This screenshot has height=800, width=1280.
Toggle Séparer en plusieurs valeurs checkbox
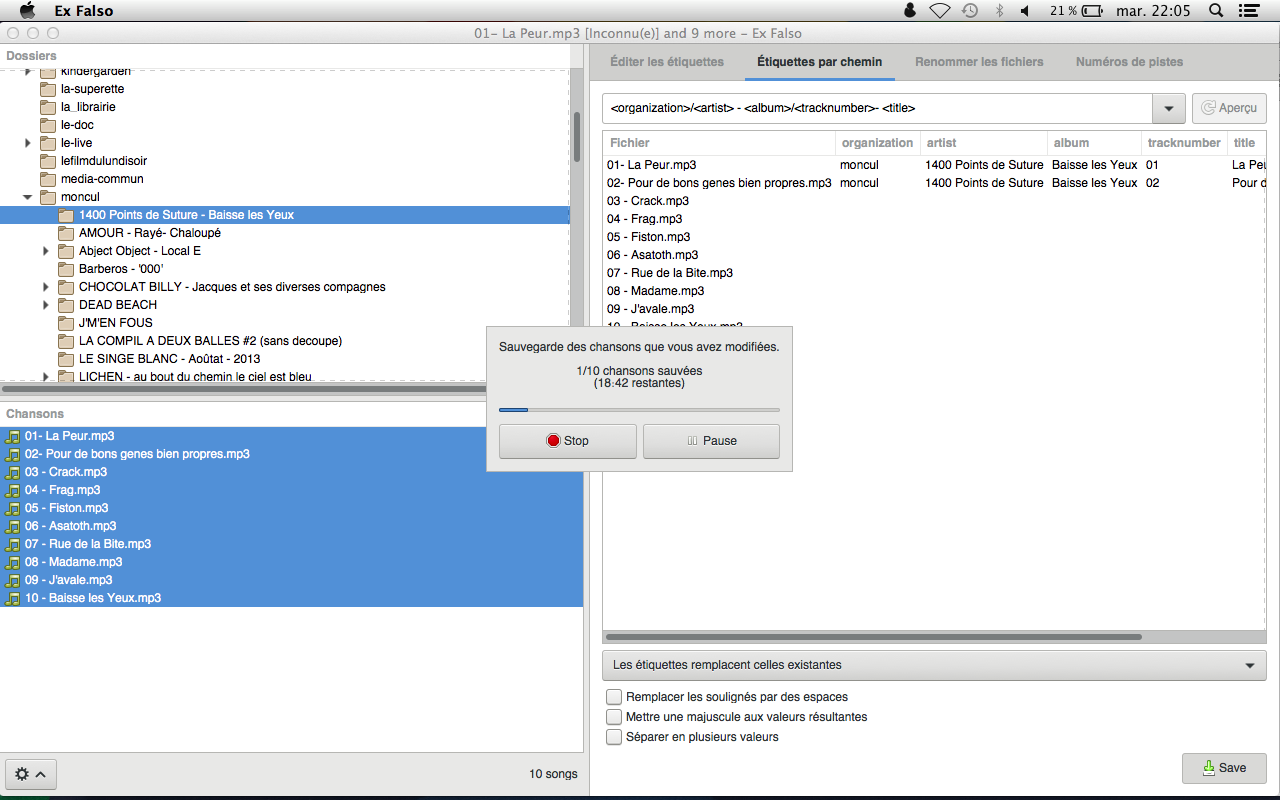tap(614, 737)
